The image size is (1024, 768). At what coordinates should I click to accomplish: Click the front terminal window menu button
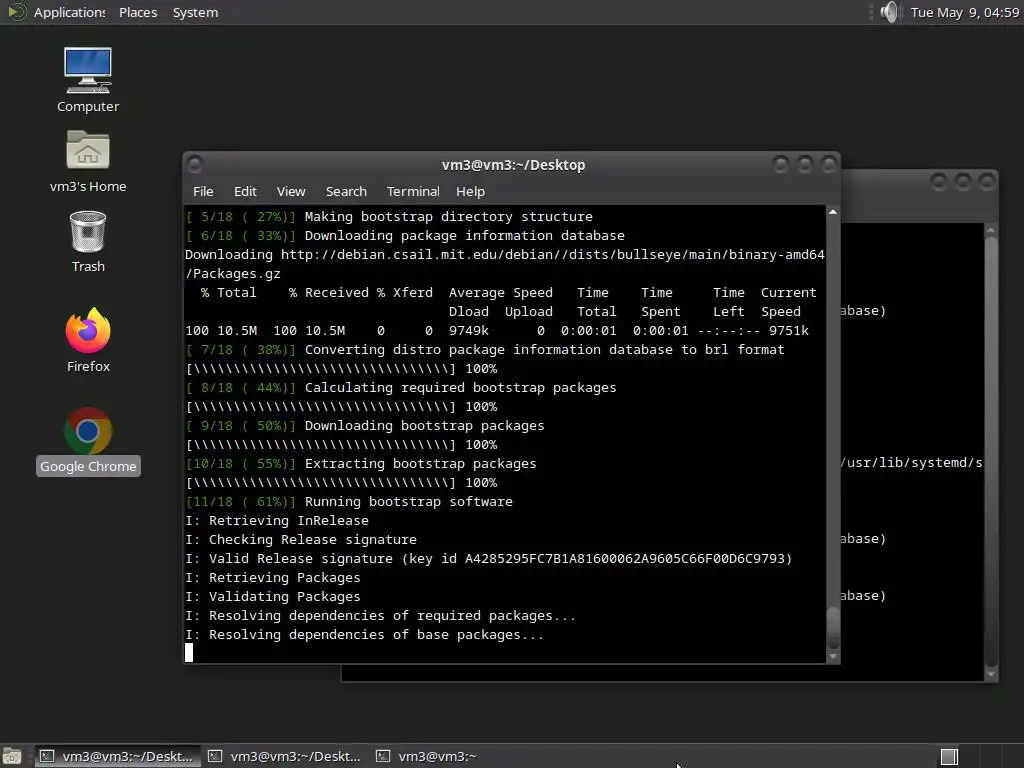tap(195, 164)
